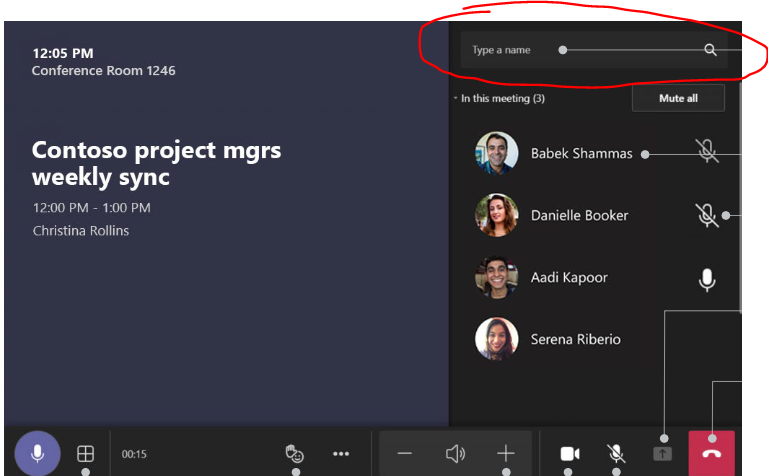Click Danielle Booker's muted mic icon
The width and height of the screenshot is (768, 476).
[x=707, y=215]
